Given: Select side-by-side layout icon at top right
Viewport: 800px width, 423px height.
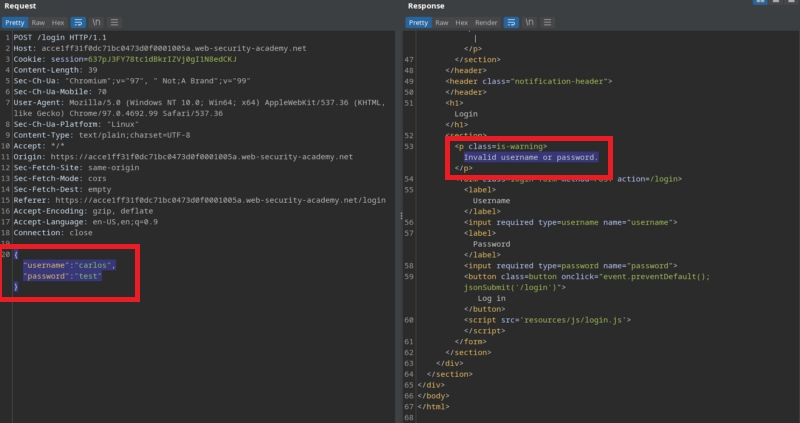Looking at the screenshot, I should pos(759,4).
